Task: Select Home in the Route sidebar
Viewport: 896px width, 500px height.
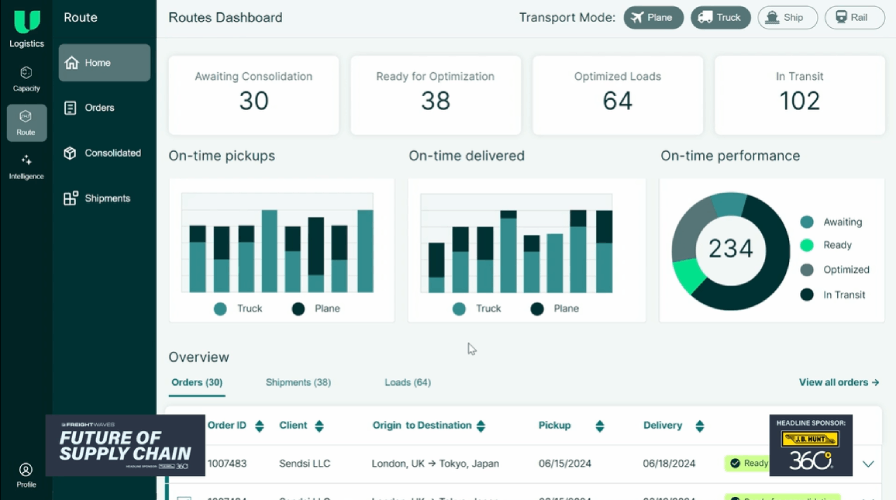Action: [104, 63]
